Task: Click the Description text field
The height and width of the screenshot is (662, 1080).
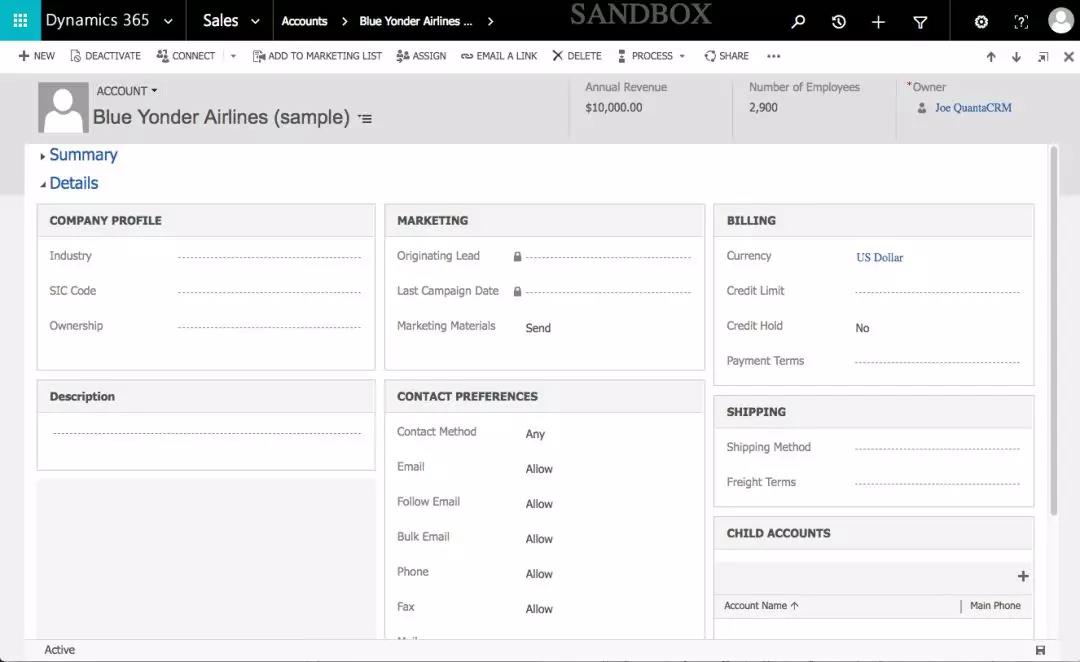Action: tap(206, 434)
